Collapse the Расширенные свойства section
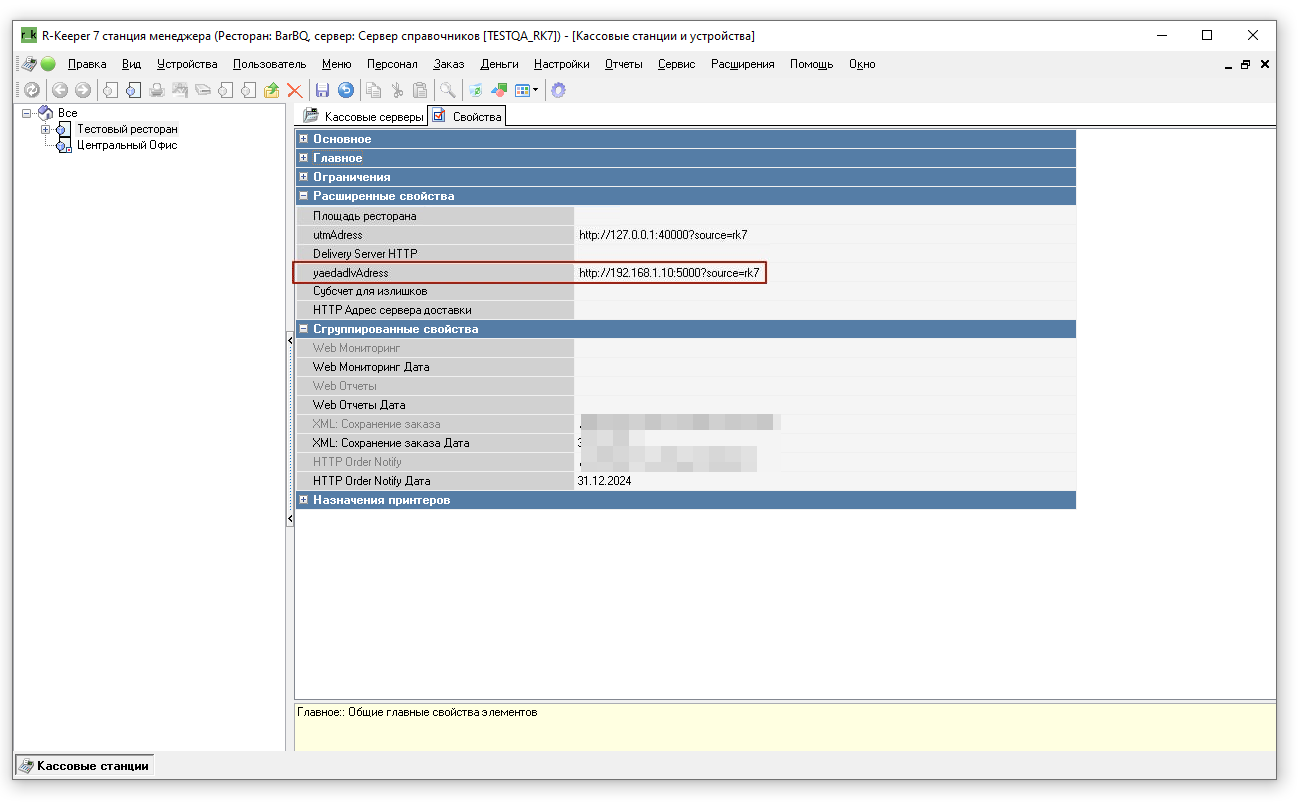This screenshot has height=808, width=1300. click(x=304, y=196)
